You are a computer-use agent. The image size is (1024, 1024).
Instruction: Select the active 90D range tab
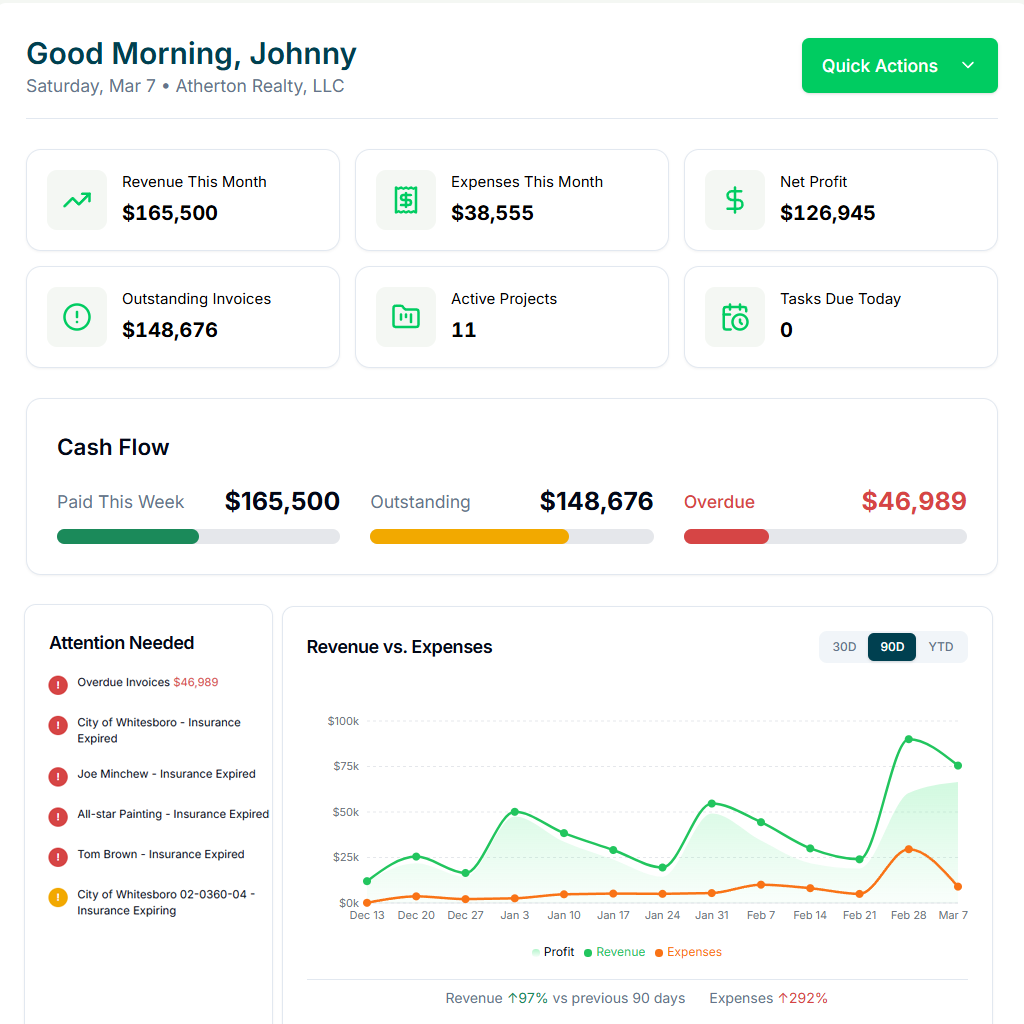coord(892,647)
